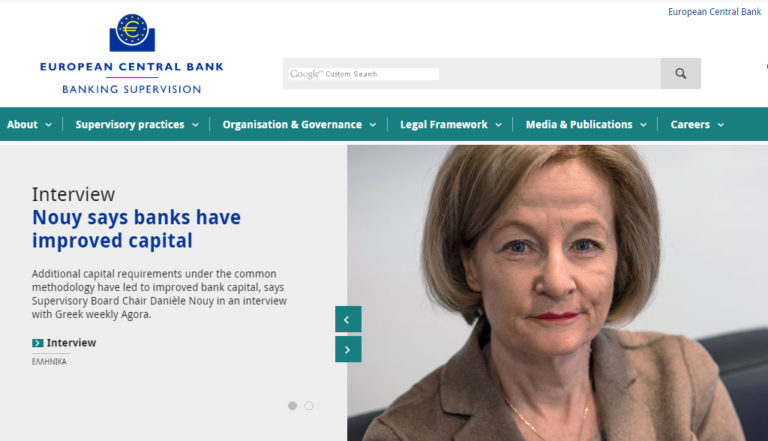
Task: Expand the About dropdown chevron
Action: point(48,125)
